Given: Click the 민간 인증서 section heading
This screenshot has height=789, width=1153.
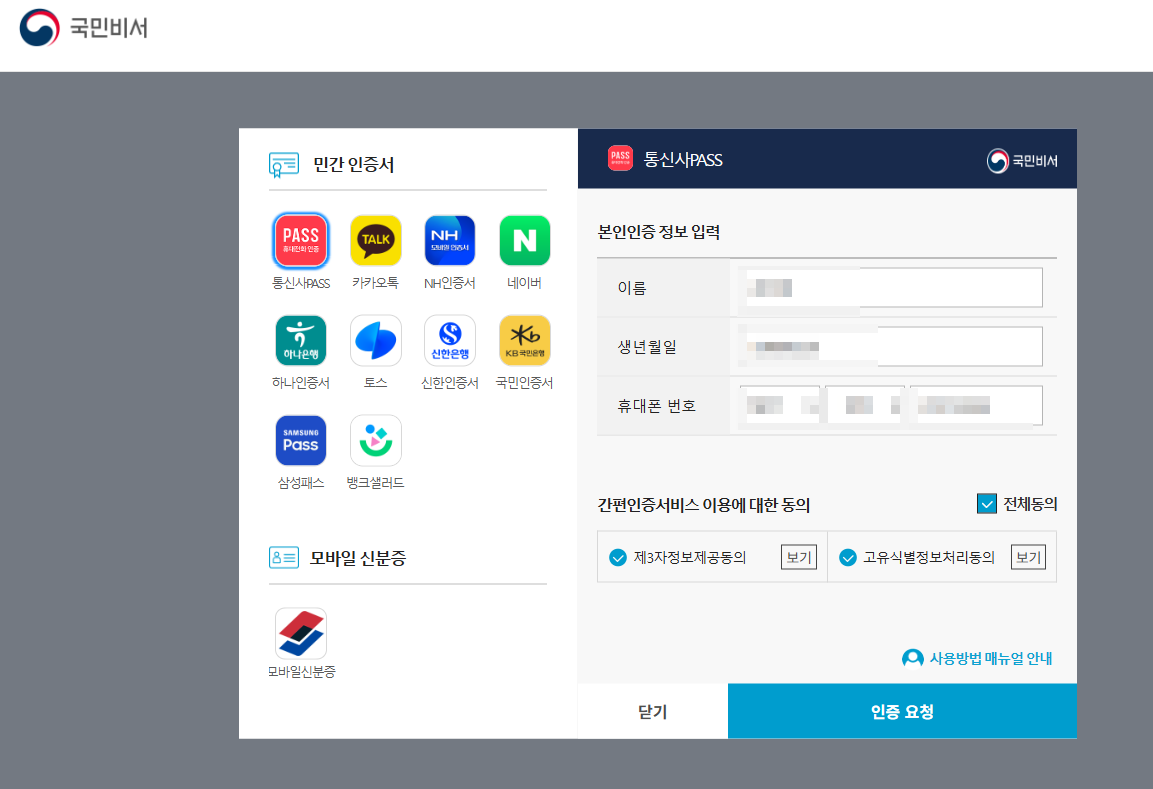Looking at the screenshot, I should [354, 165].
